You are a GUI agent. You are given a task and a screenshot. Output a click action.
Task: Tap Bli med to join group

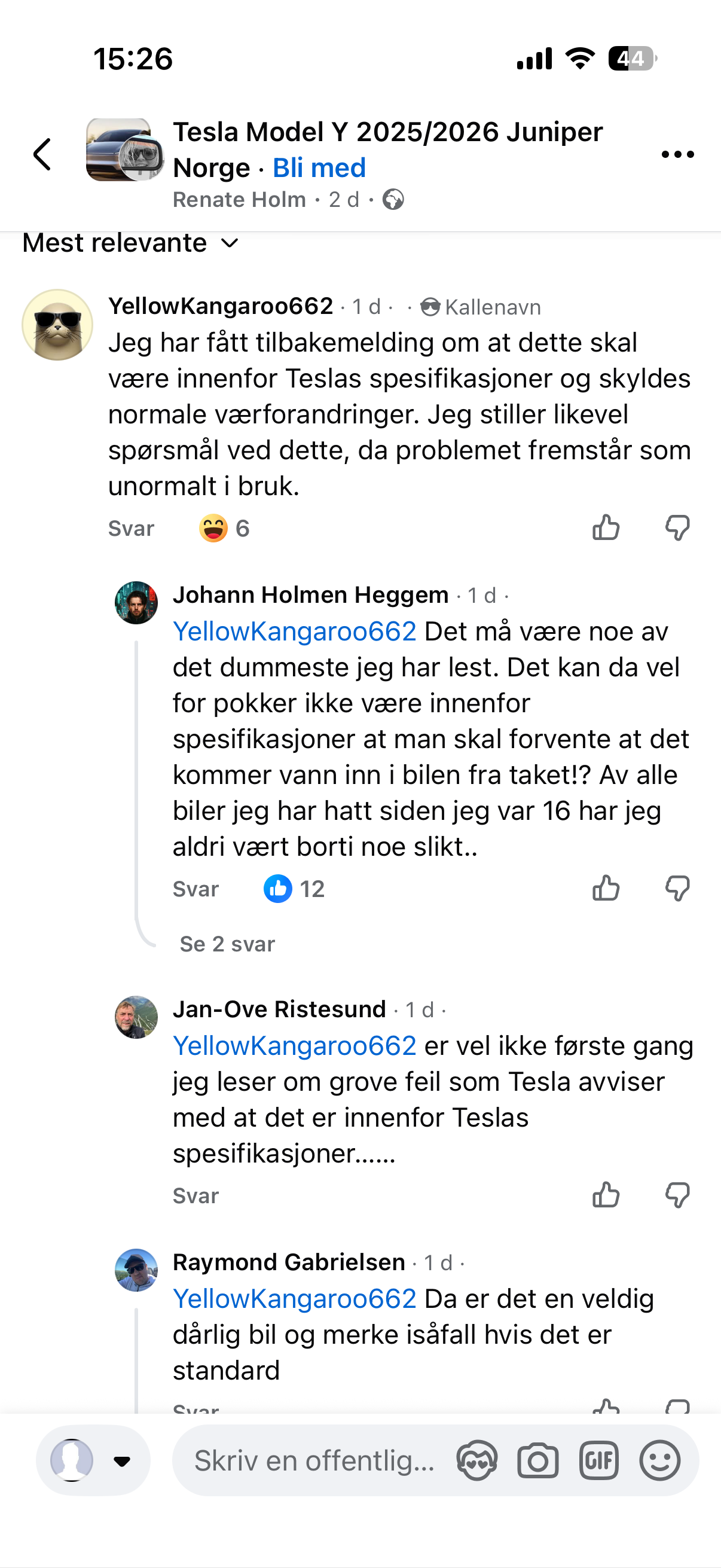319,168
